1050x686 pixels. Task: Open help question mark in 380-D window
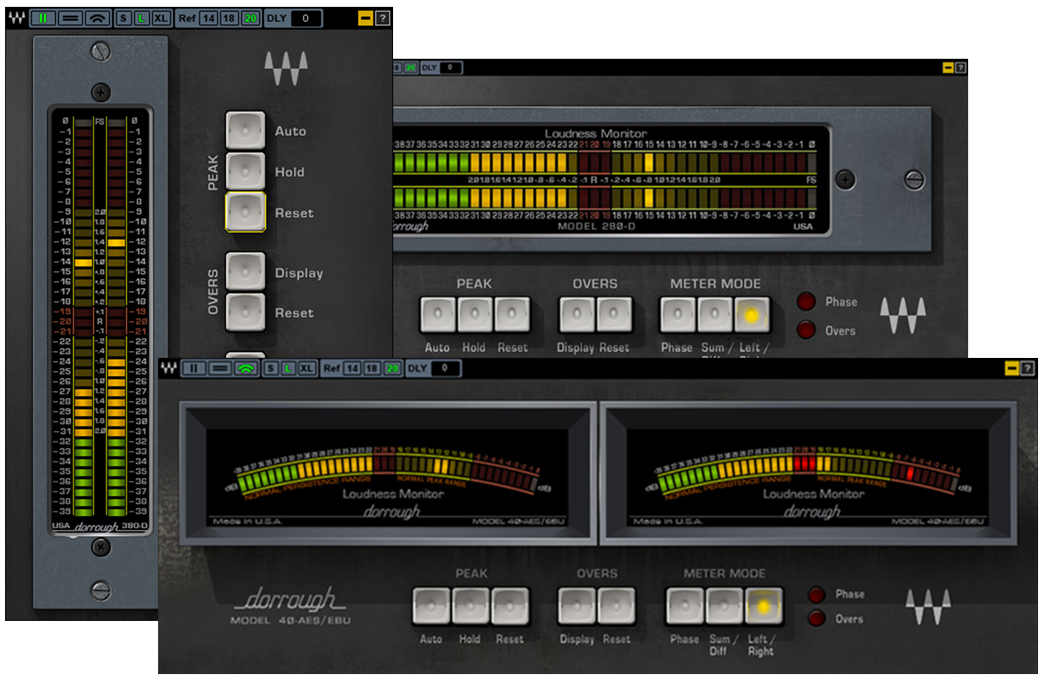click(382, 18)
